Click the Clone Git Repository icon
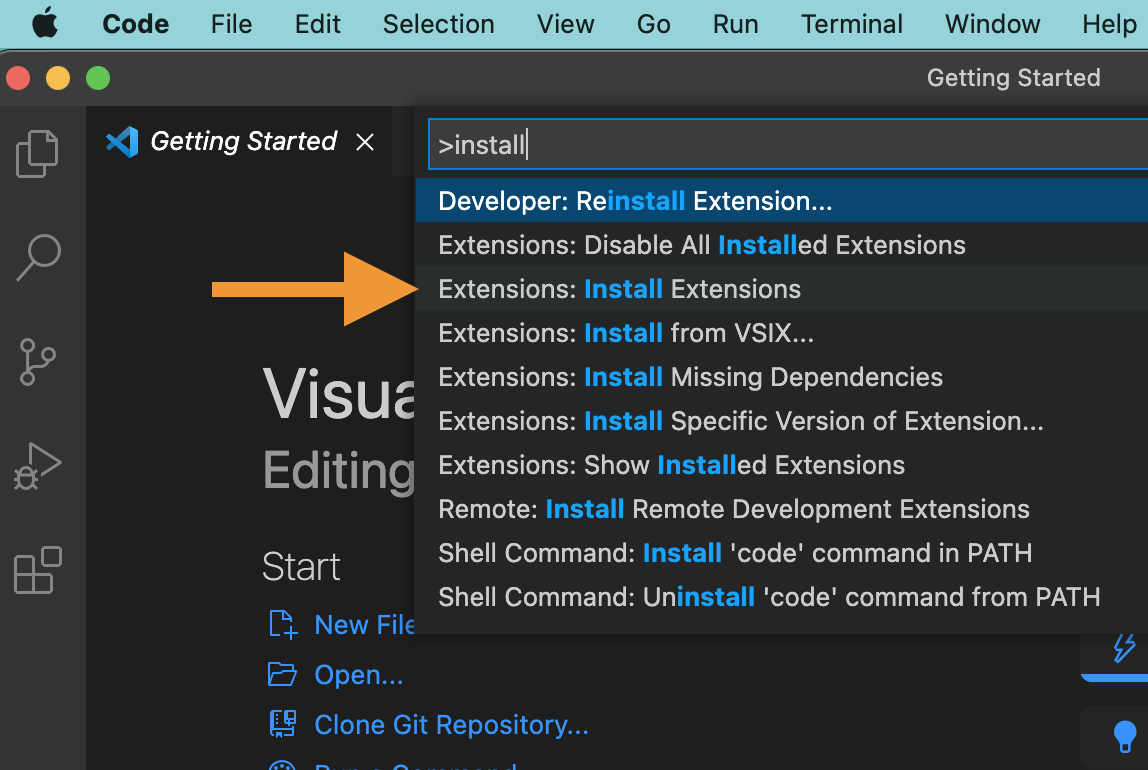 point(283,723)
